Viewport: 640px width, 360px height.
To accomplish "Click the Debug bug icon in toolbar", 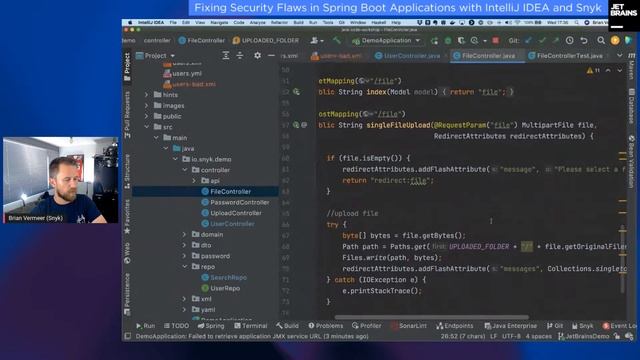I will click(x=448, y=40).
